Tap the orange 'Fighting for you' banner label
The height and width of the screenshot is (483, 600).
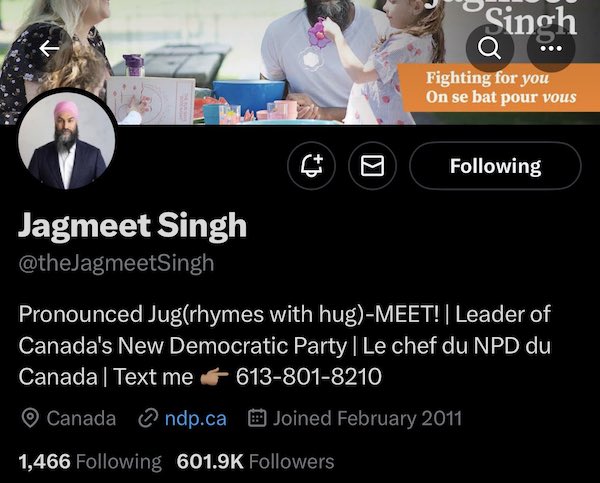coord(499,88)
